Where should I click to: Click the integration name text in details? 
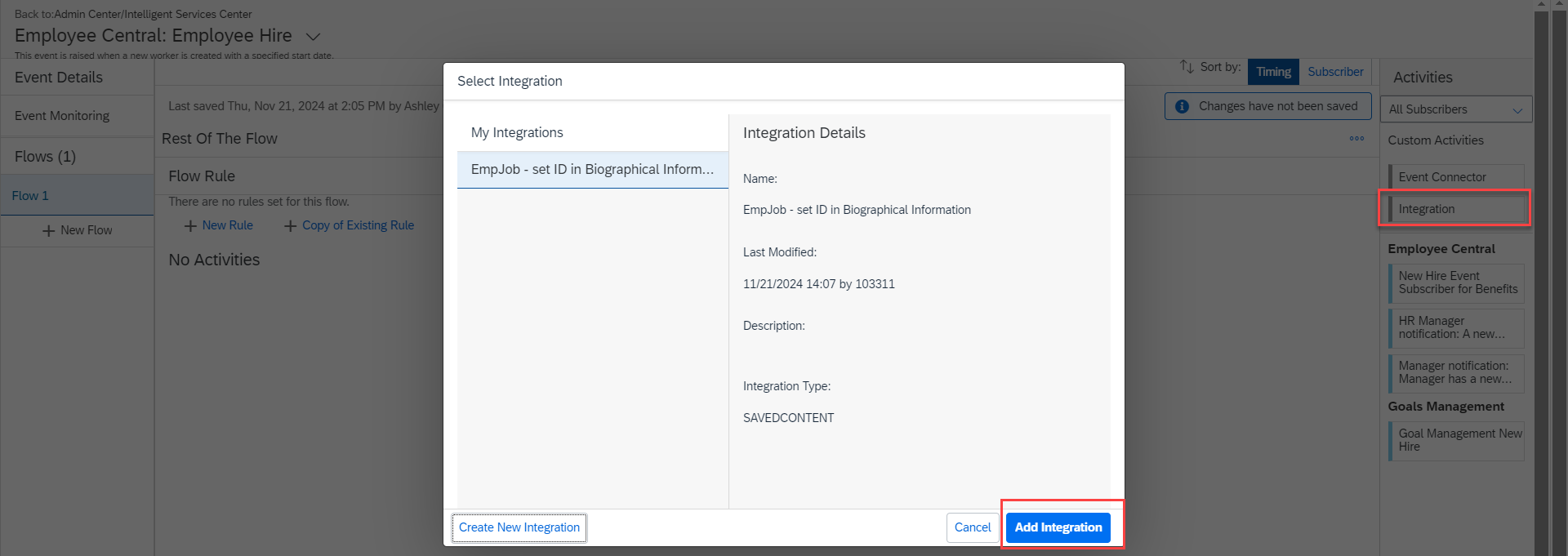(857, 210)
